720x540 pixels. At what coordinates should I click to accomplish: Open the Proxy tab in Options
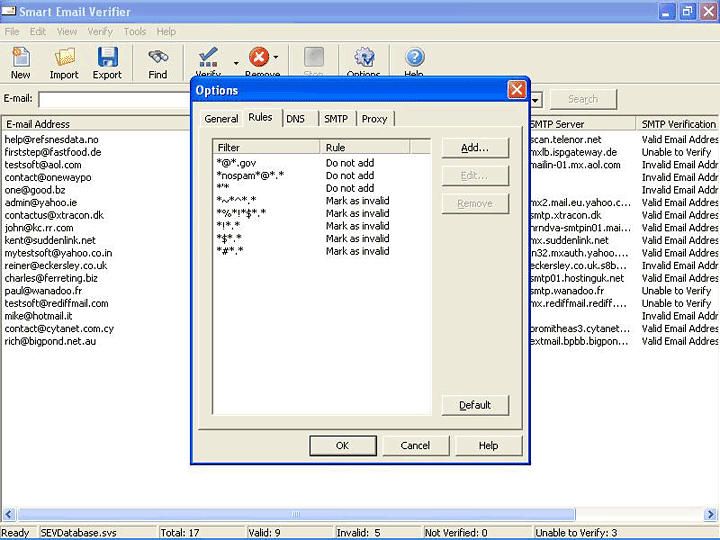coord(374,119)
